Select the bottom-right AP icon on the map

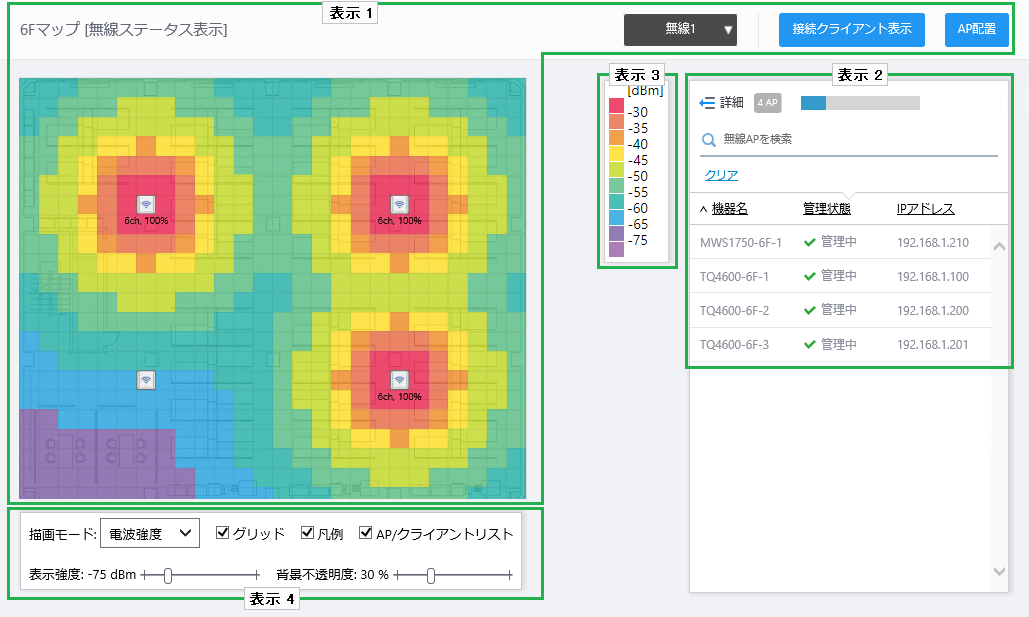(x=398, y=380)
